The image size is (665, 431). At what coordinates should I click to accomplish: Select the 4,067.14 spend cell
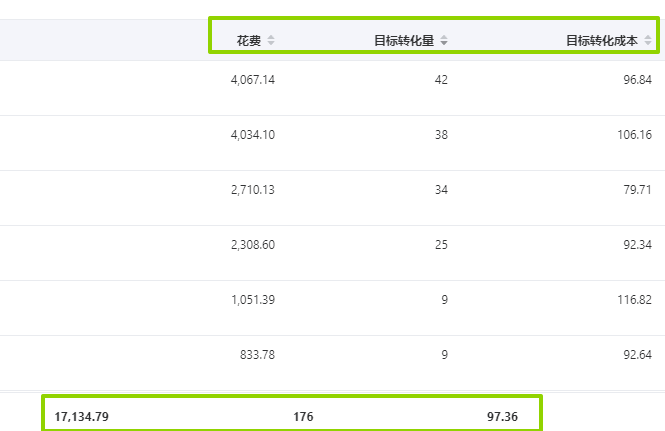253,80
